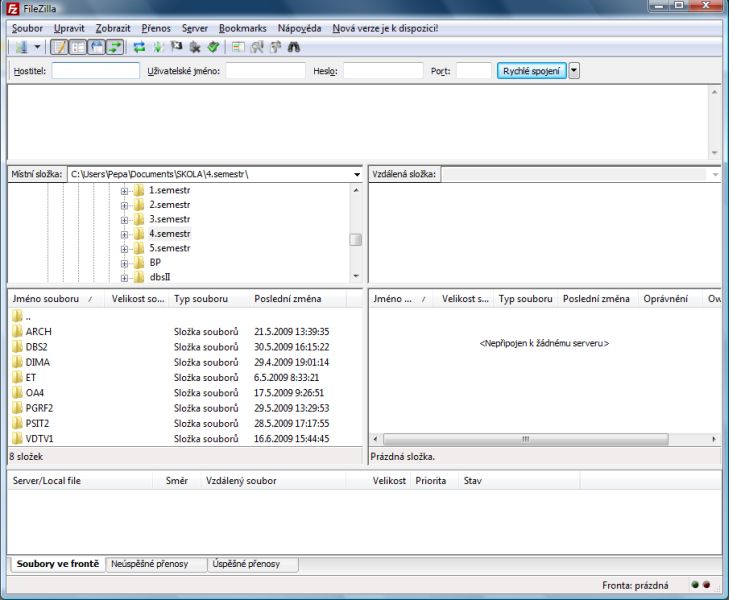Toggle synchronized browsing icon
This screenshot has width=729, height=600.
point(276,47)
